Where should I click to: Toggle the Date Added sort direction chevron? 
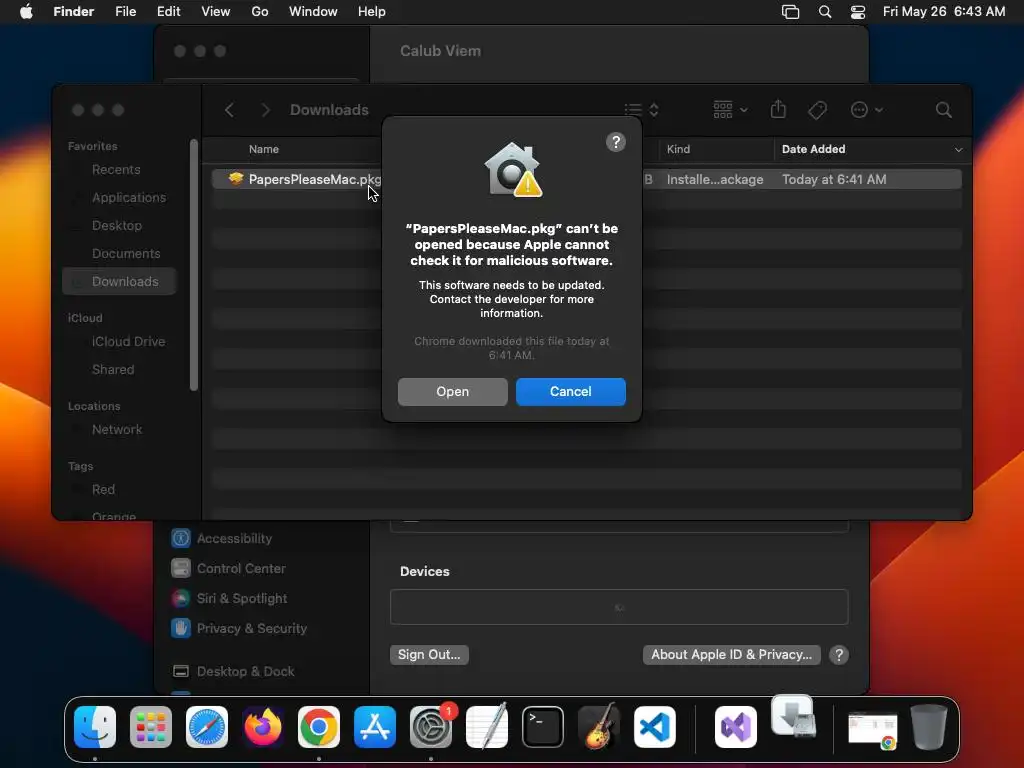click(958, 150)
